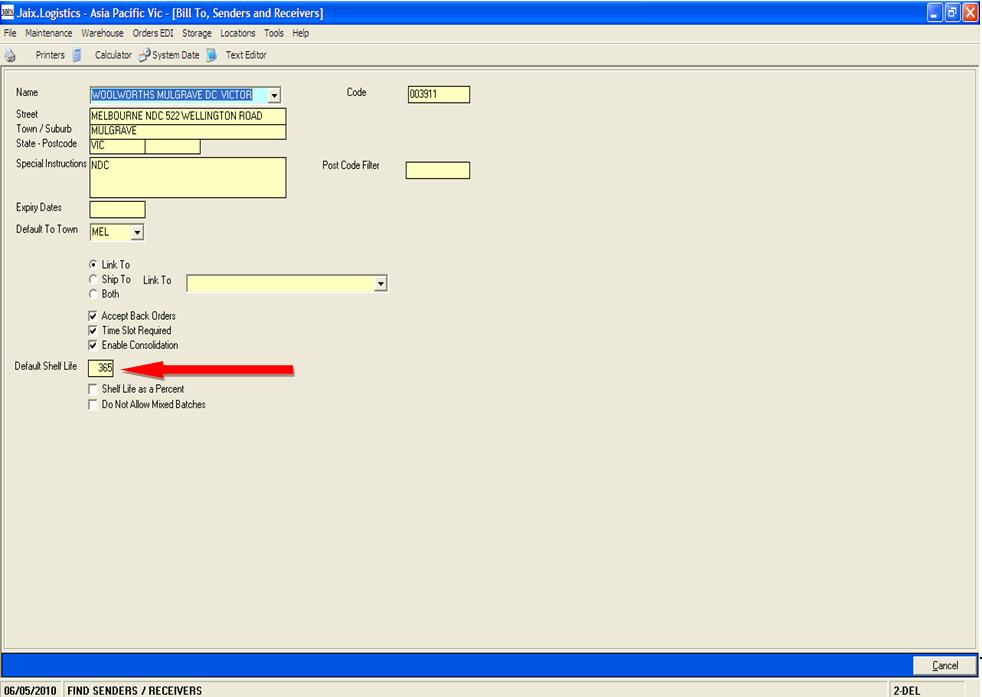Select the Ship To radio button
This screenshot has width=982, height=697.
93,279
